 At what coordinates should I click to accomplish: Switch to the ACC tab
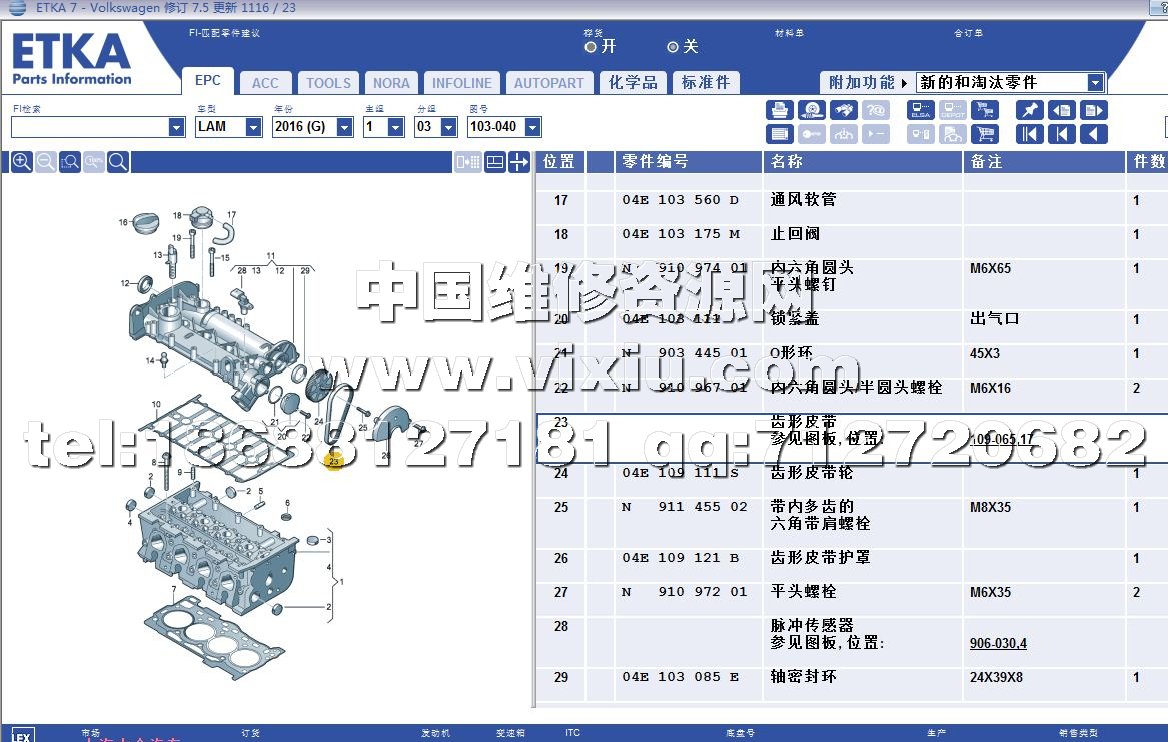click(265, 83)
